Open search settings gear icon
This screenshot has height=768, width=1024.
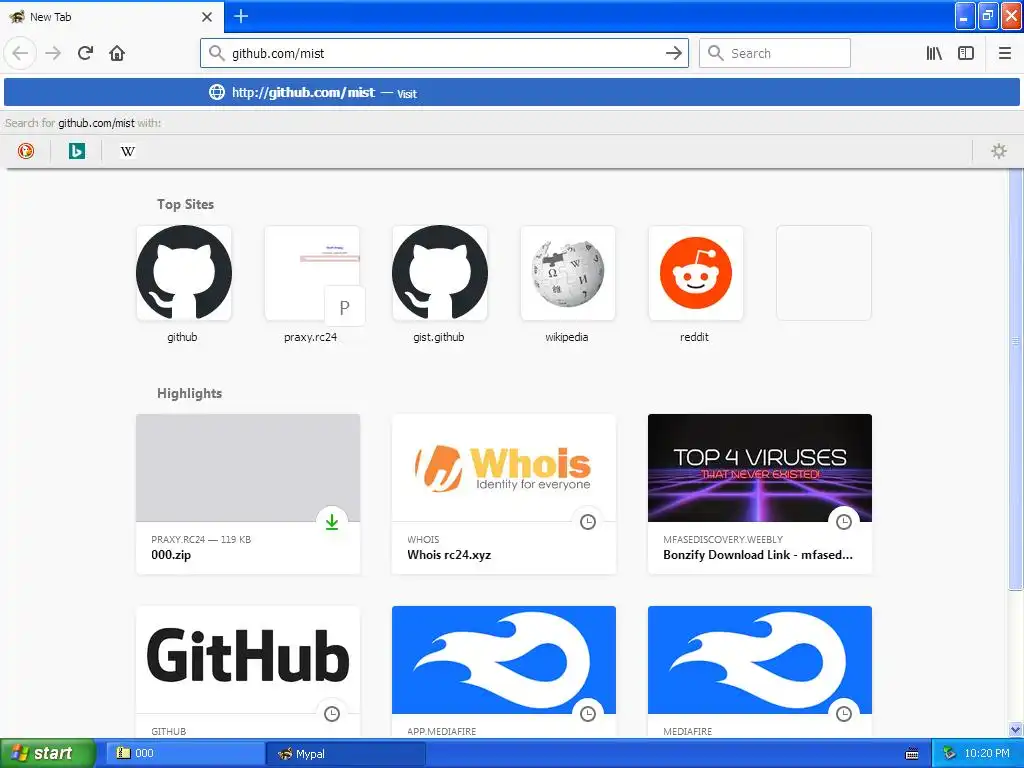pyautogui.click(x=999, y=151)
